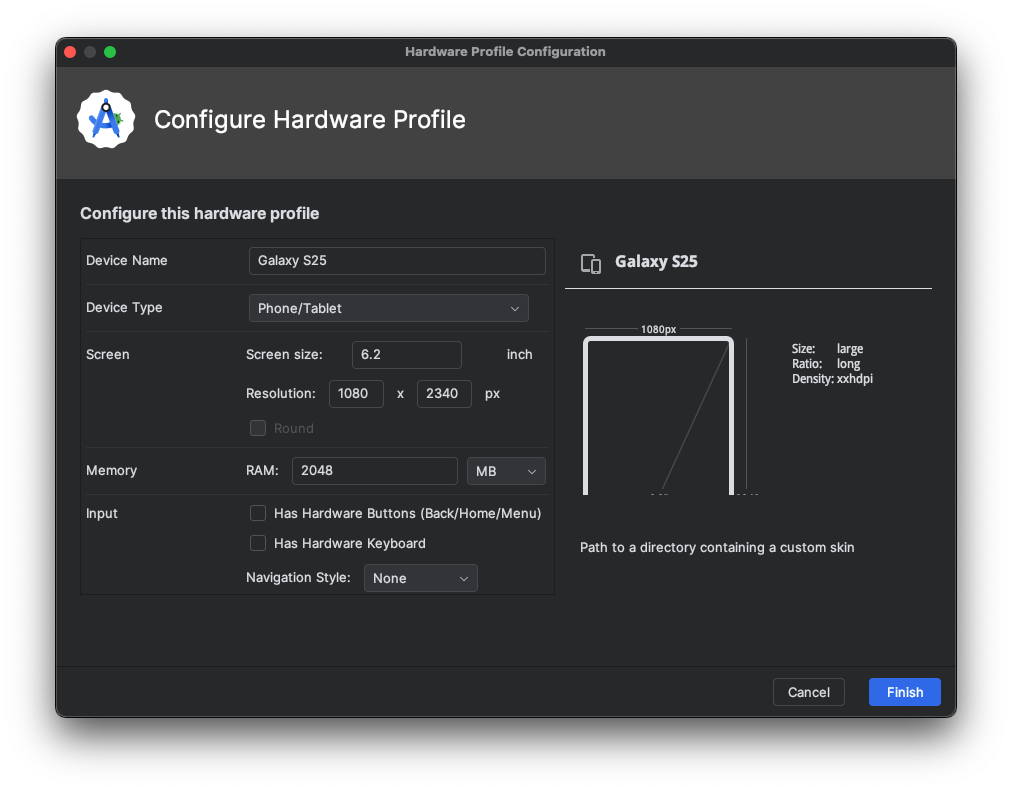Click the 'Configure this hardware profile' heading
This screenshot has height=791, width=1012.
(x=199, y=214)
